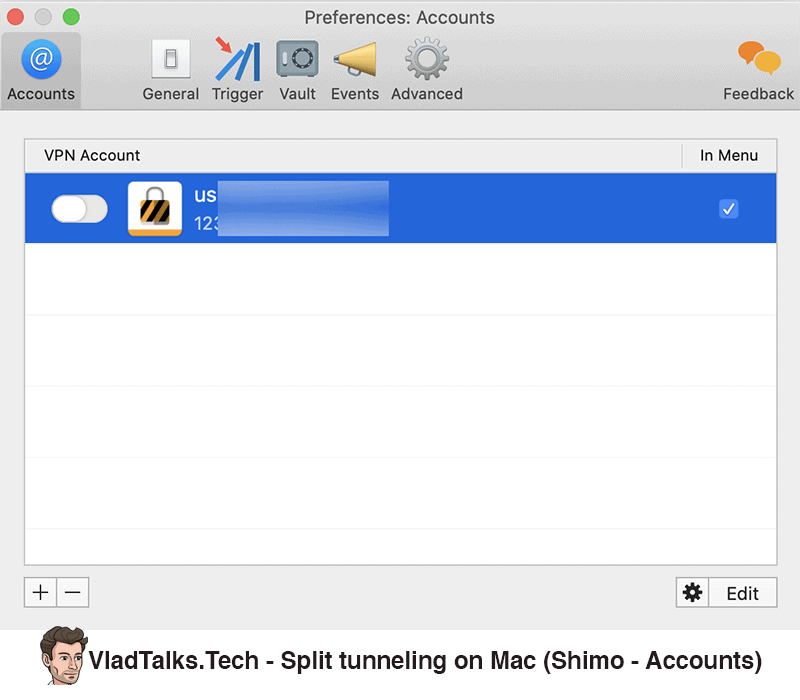
Task: Open the Vault preferences pane
Action: pyautogui.click(x=297, y=70)
